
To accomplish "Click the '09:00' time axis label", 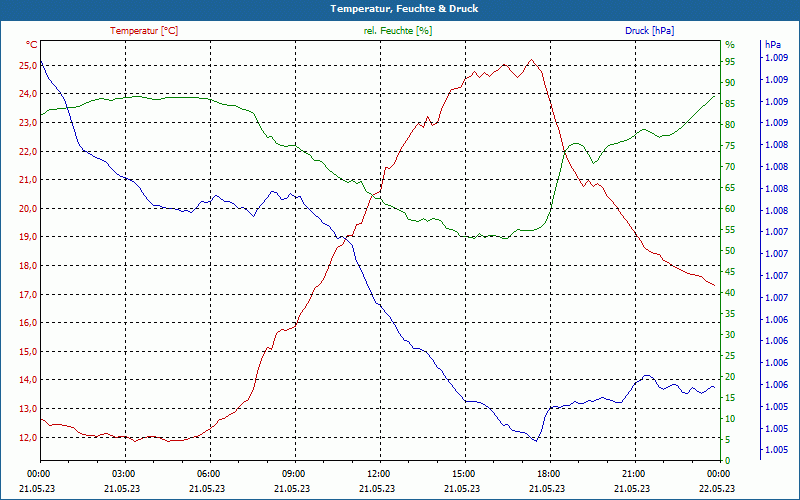I will click(x=293, y=473).
